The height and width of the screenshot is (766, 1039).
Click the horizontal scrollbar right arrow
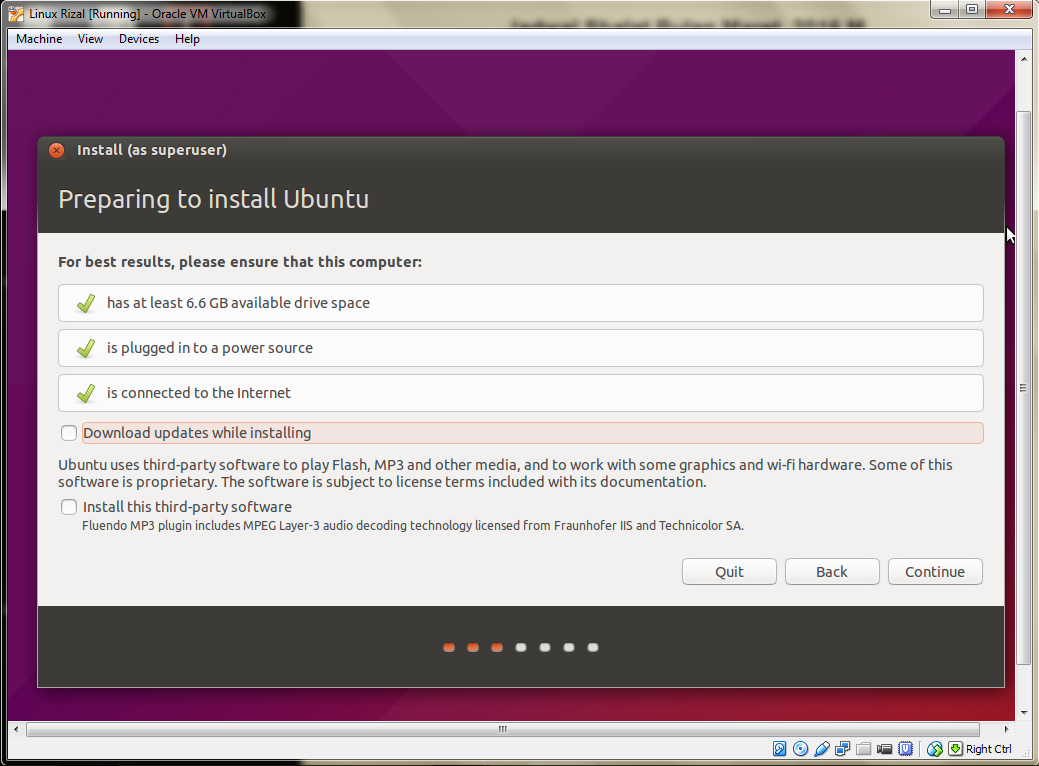(x=1007, y=729)
